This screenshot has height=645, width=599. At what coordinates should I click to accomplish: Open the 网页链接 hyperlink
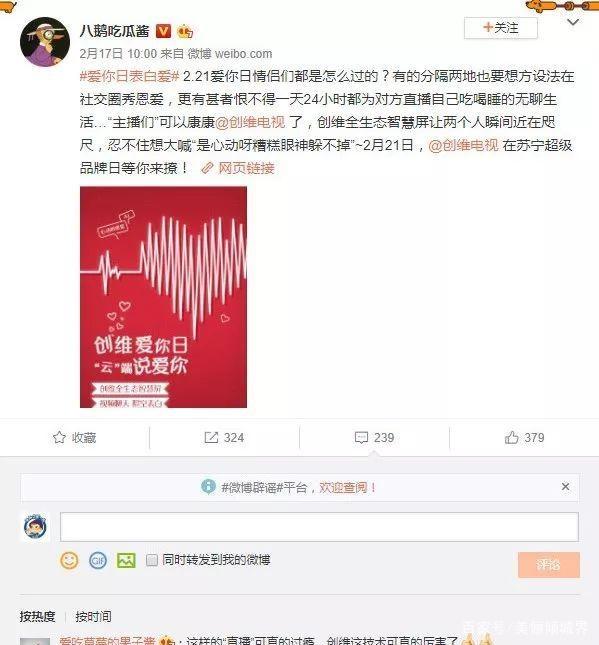click(238, 168)
